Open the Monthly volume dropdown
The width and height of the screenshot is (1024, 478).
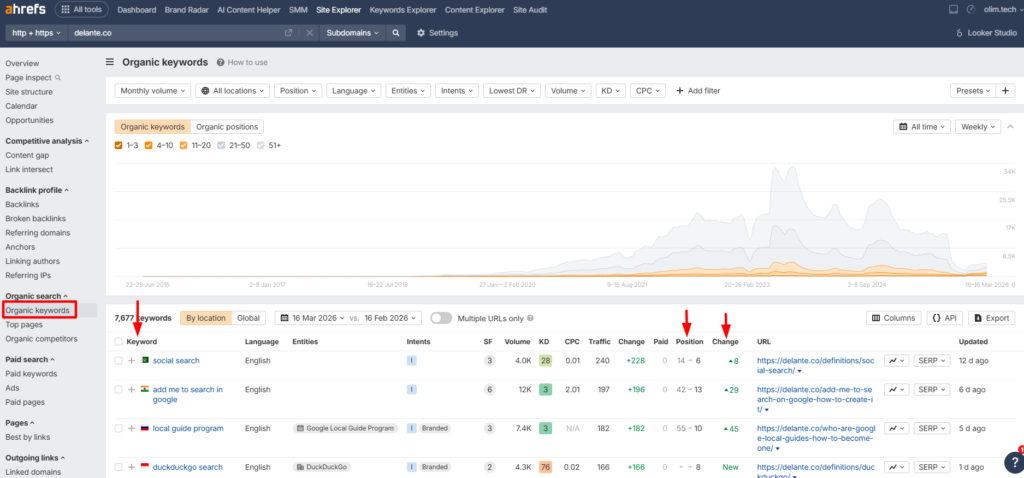coord(152,90)
